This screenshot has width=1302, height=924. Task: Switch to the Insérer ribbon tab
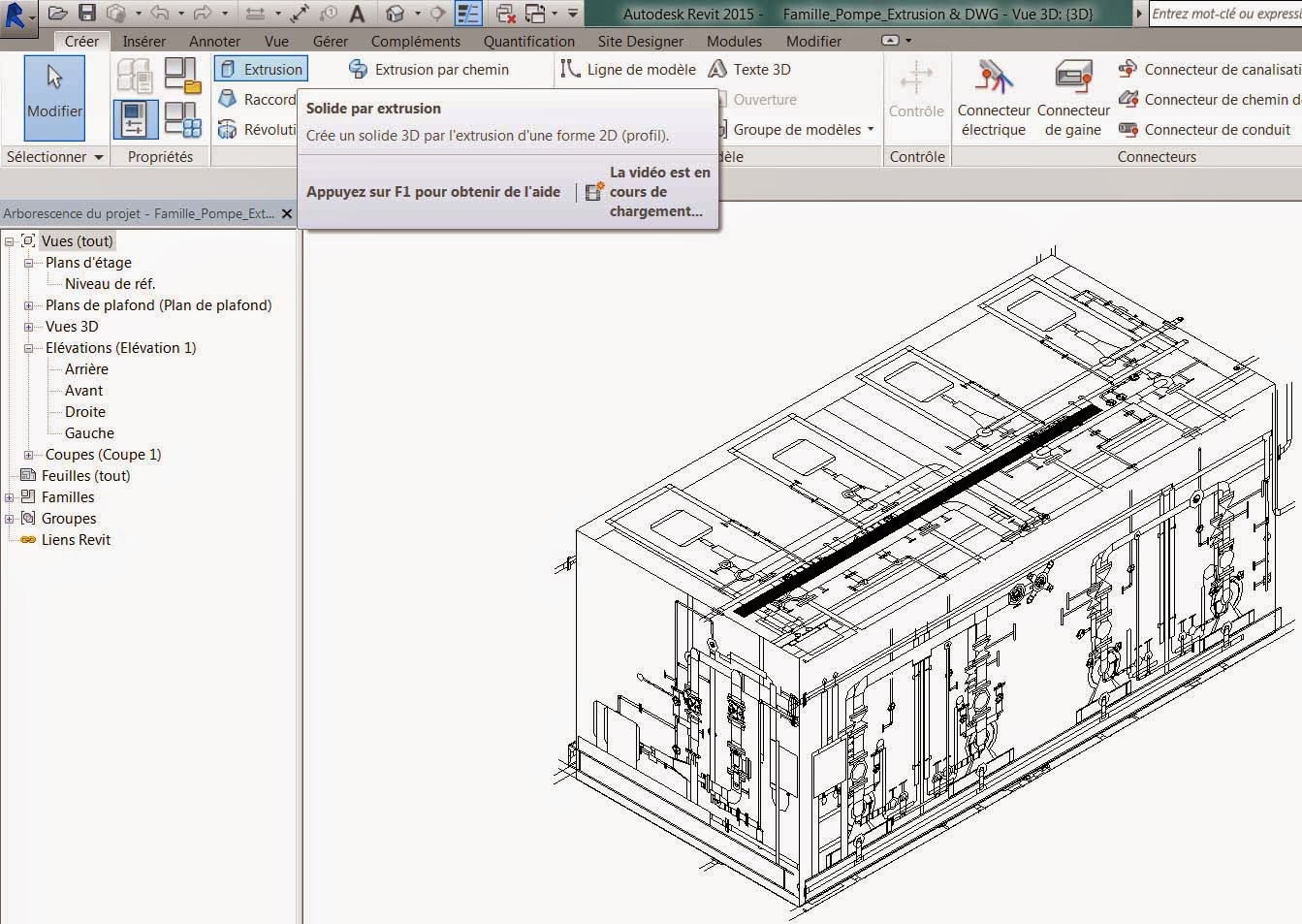[143, 42]
